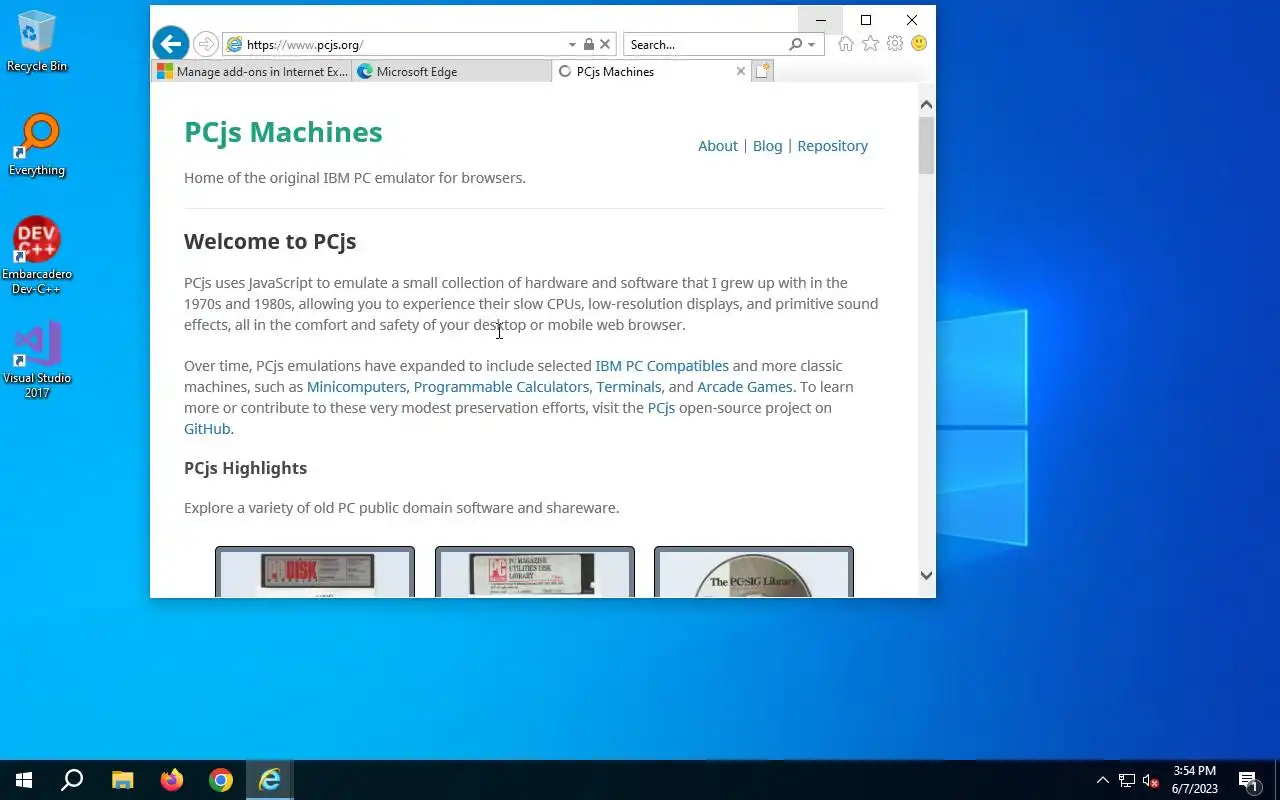Send feedback with the smiley face icon
The image size is (1280, 800).
point(919,44)
